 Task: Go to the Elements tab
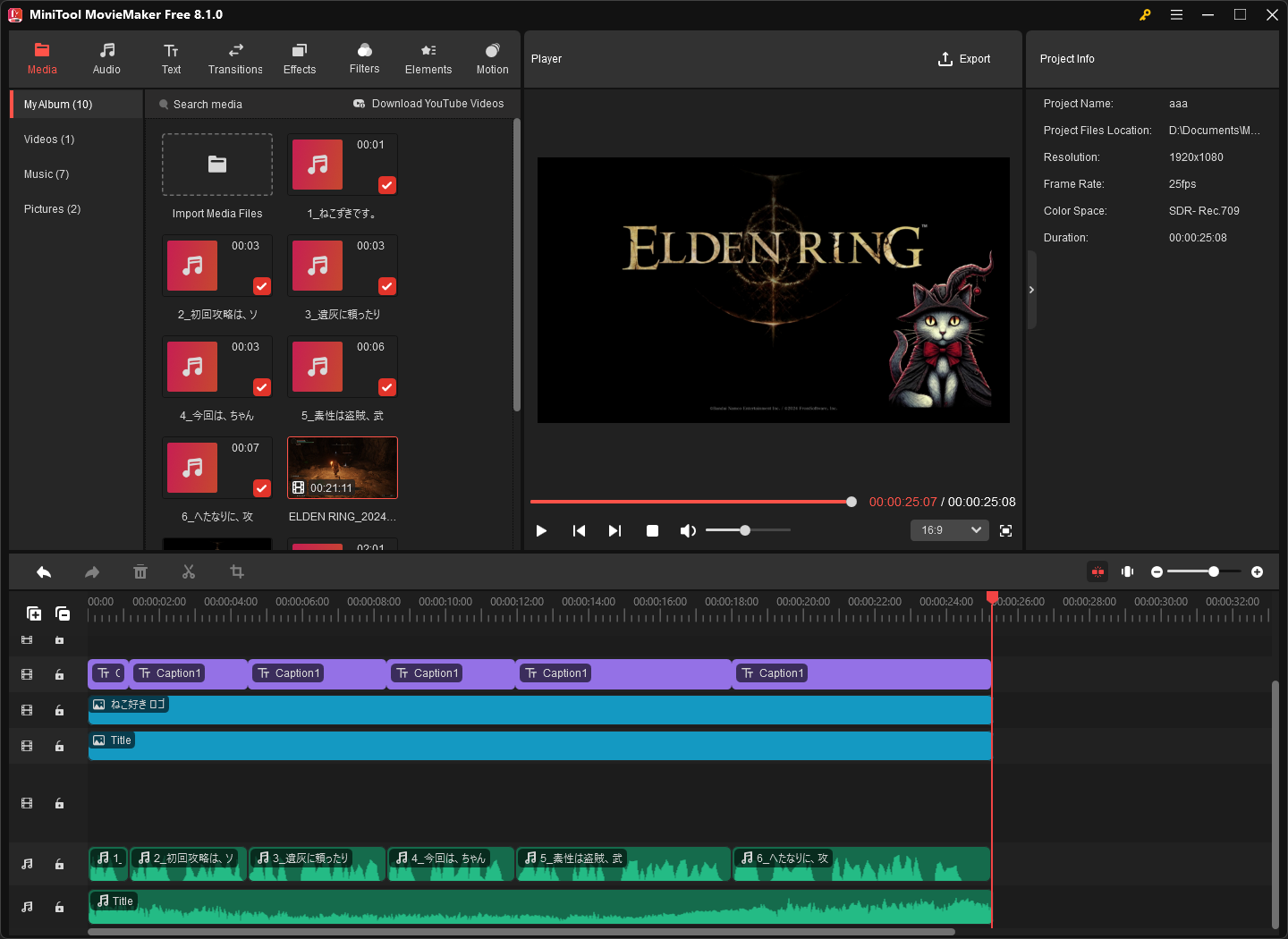click(428, 59)
